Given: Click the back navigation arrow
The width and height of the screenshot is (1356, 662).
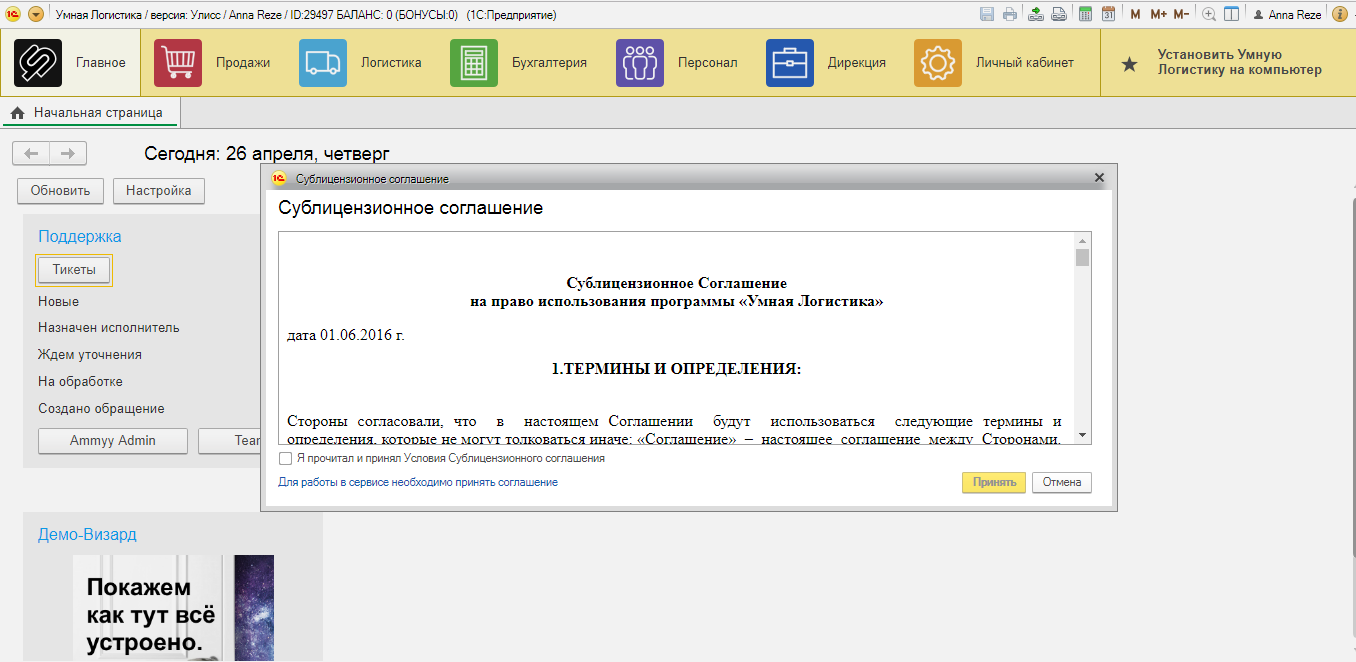Looking at the screenshot, I should [31, 153].
